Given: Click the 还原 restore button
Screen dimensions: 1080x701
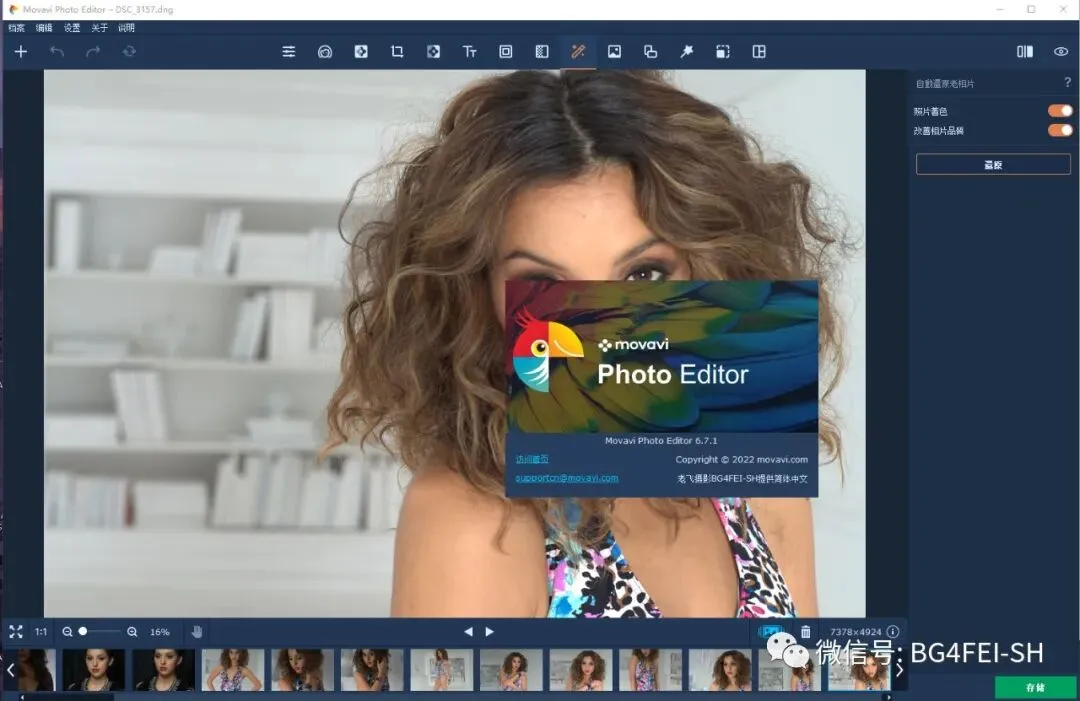Looking at the screenshot, I should point(993,165).
